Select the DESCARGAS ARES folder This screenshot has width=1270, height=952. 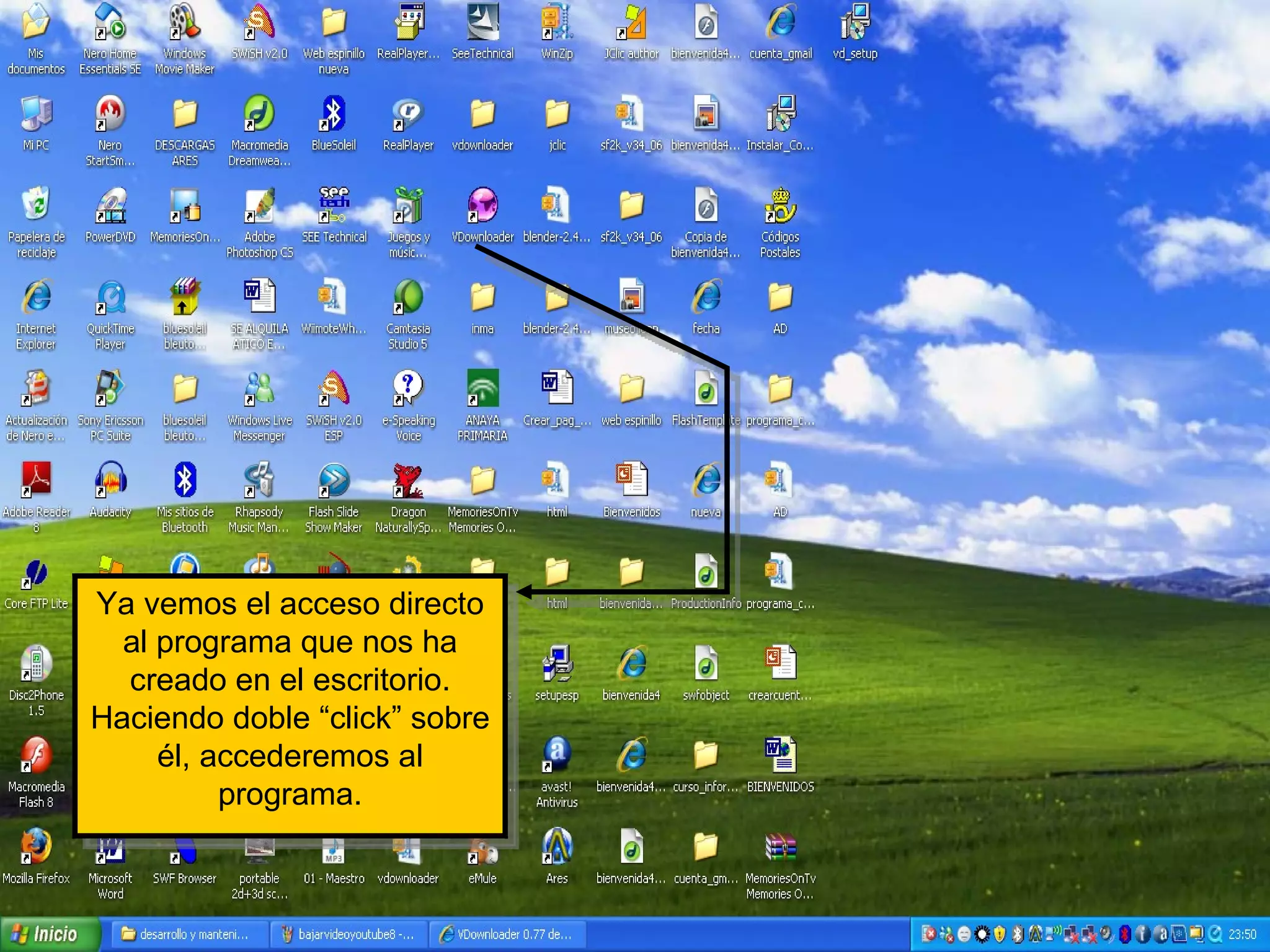[x=185, y=115]
